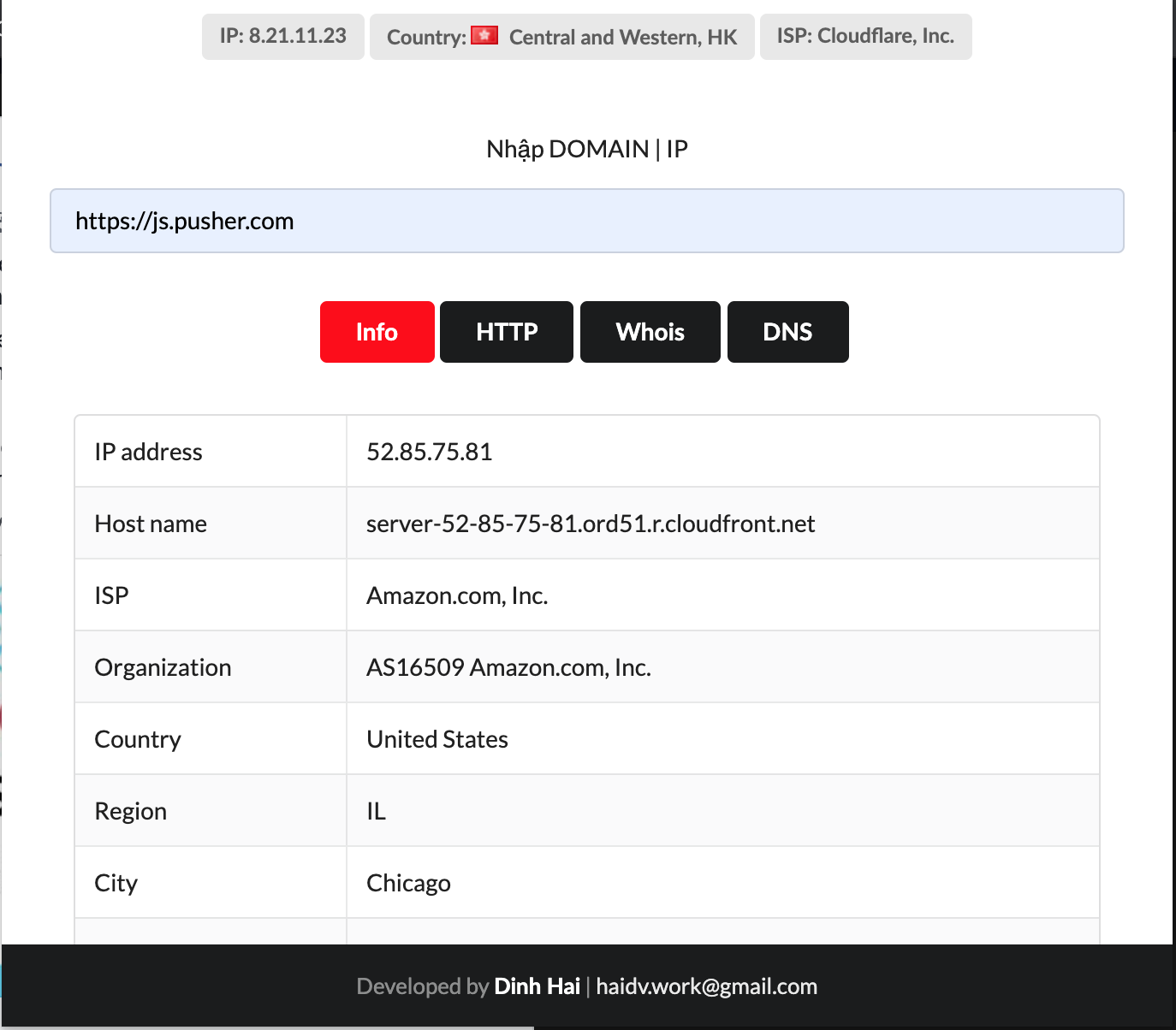The height and width of the screenshot is (1030, 1176).
Task: Open the DNS tab
Action: [787, 332]
